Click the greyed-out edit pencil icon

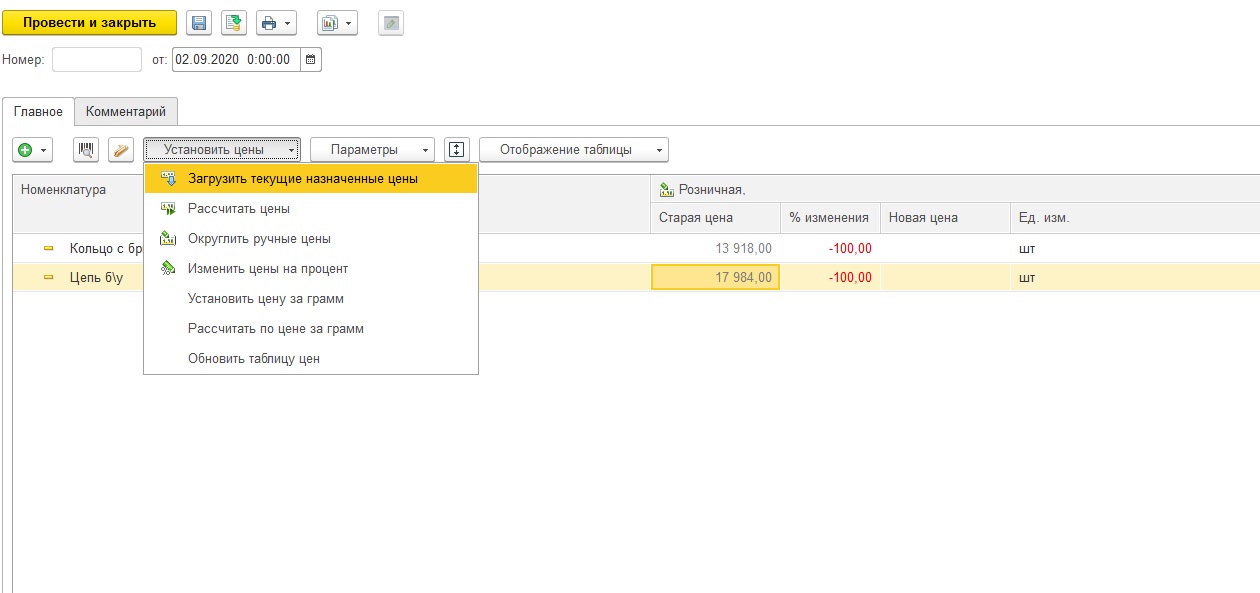tap(391, 23)
